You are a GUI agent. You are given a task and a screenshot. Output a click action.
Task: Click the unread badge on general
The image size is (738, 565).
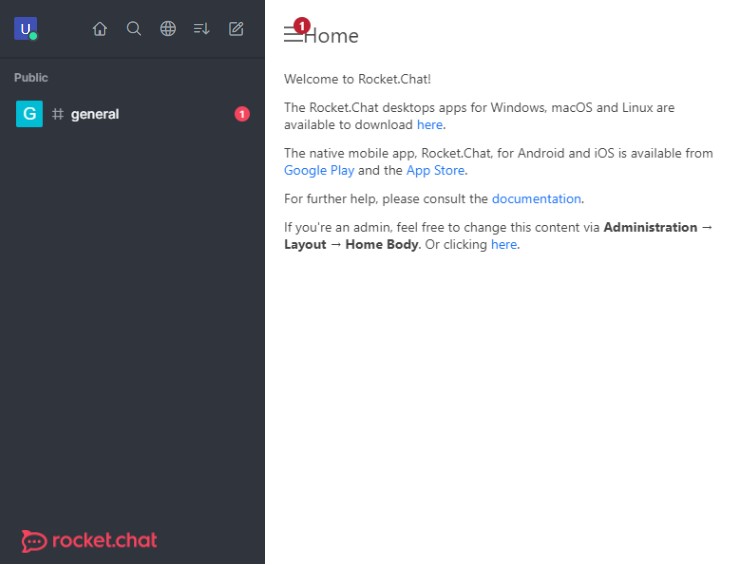(242, 114)
